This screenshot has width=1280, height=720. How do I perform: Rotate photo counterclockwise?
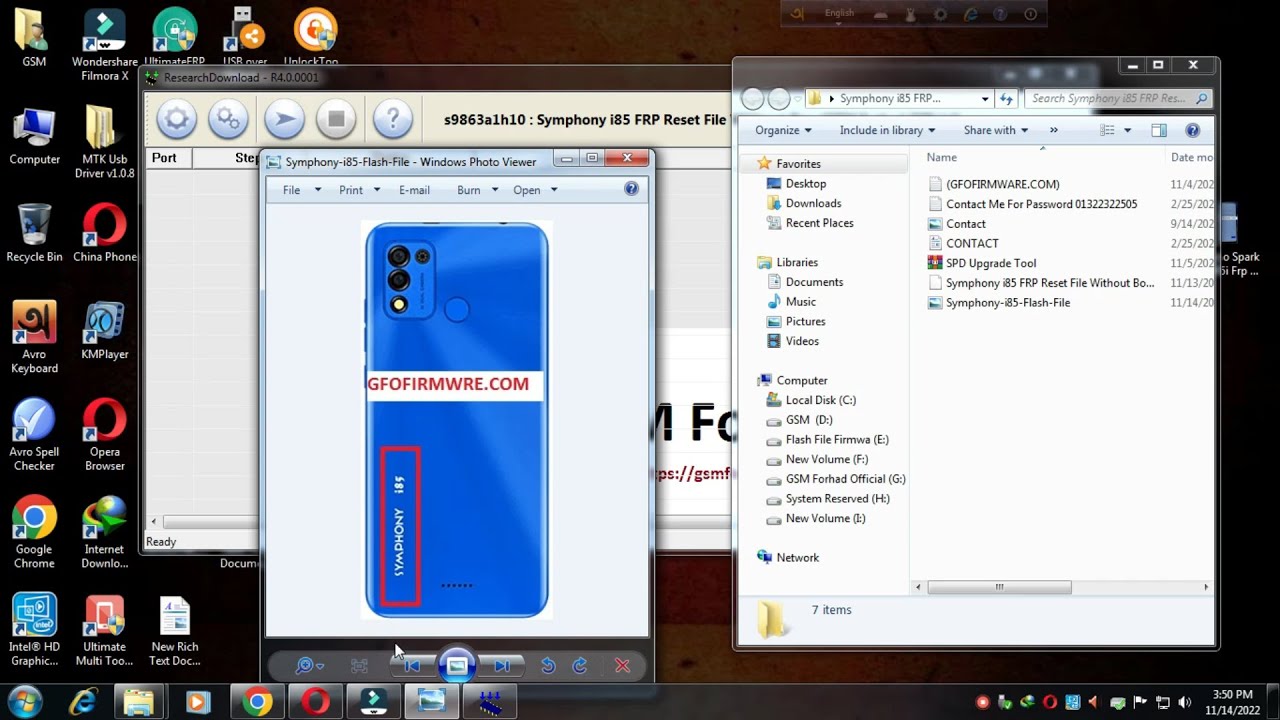pos(548,666)
